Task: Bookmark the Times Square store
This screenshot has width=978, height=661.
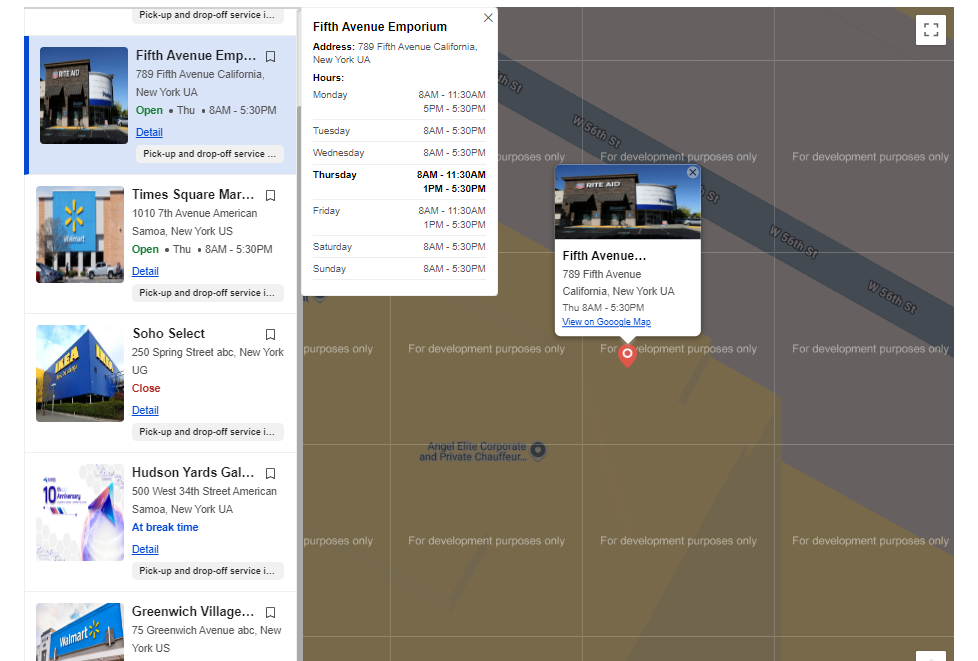Action: click(270, 195)
